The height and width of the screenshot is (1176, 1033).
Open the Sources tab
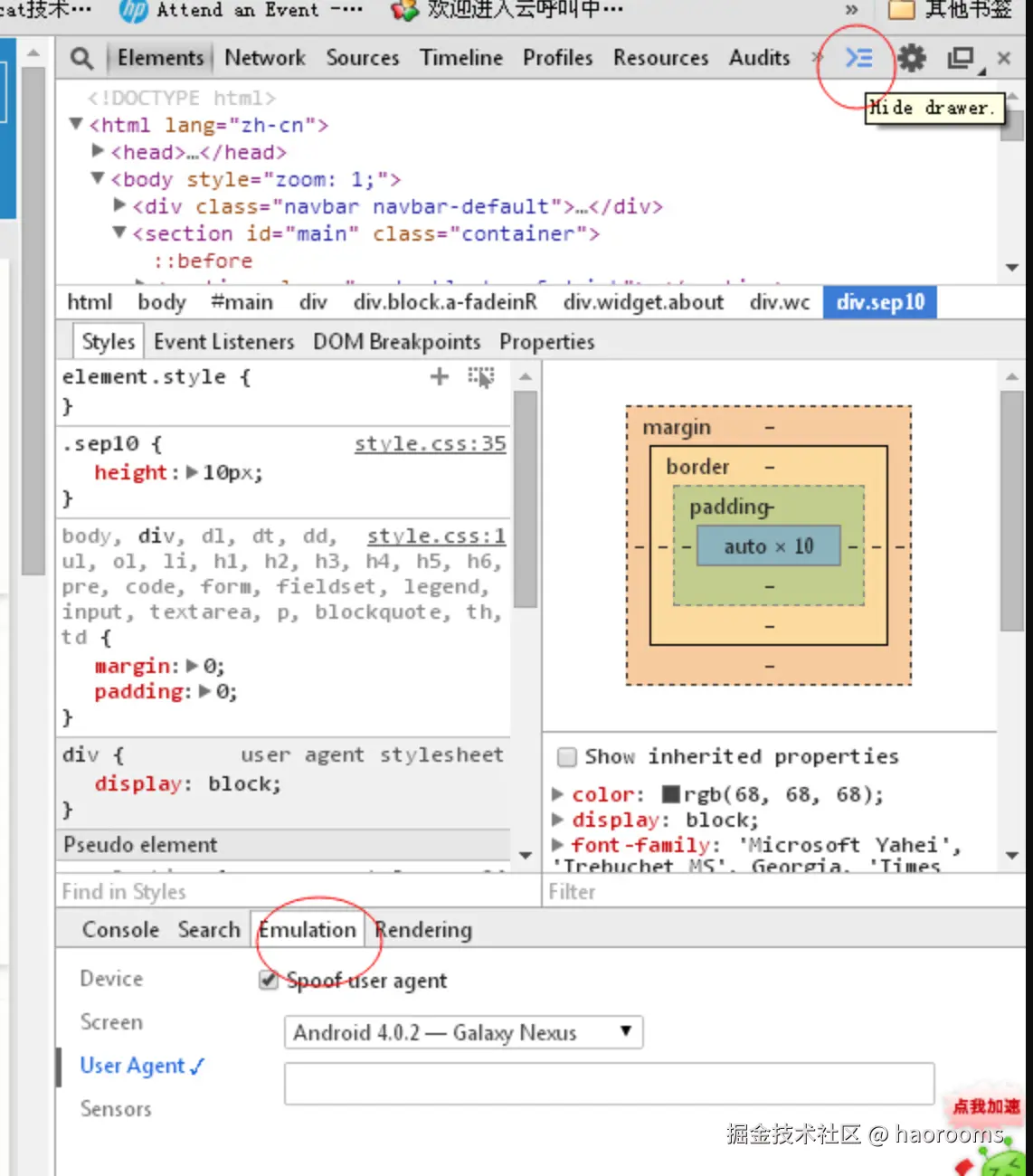pyautogui.click(x=363, y=58)
